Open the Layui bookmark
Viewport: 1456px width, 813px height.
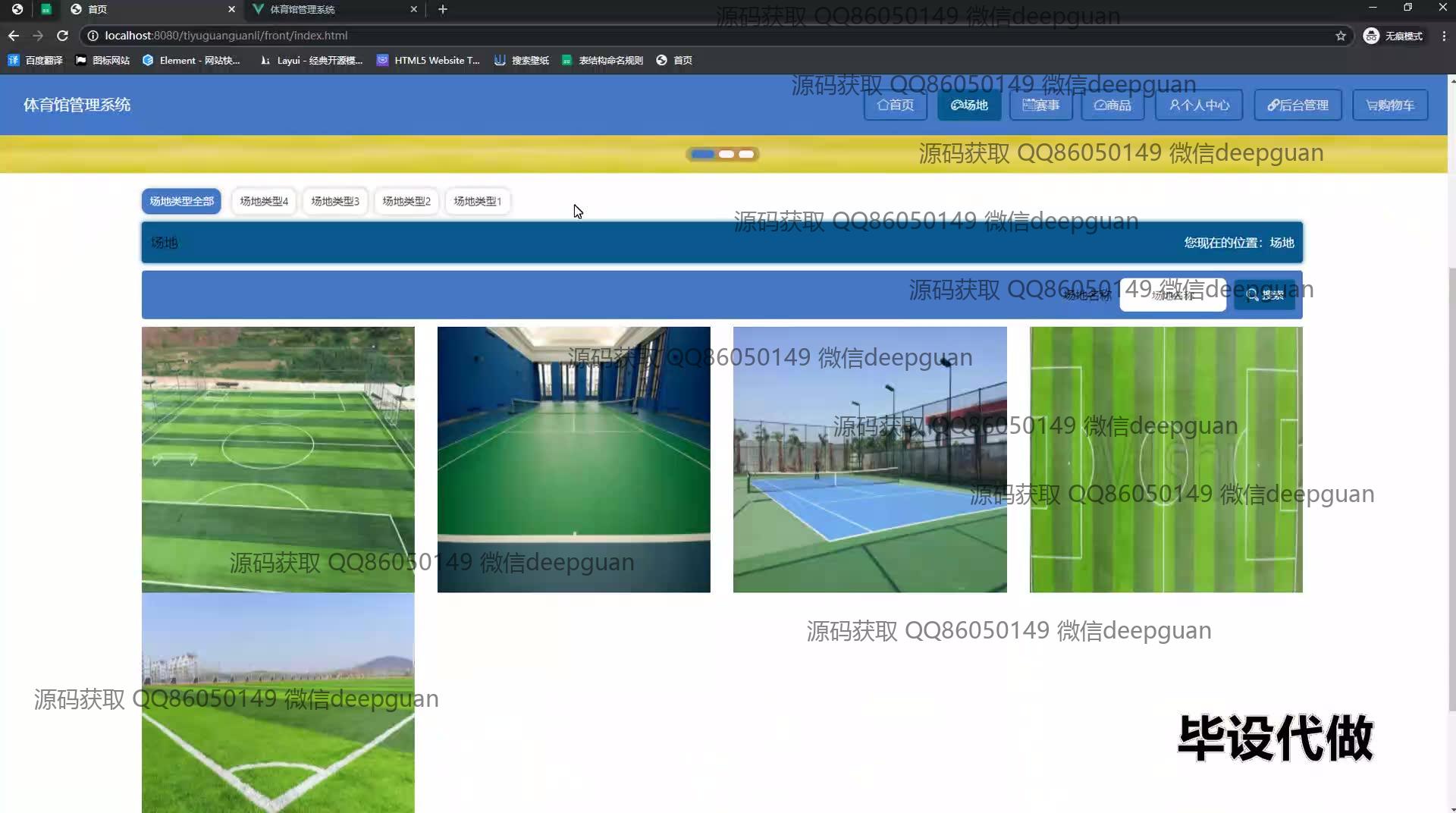coord(311,60)
